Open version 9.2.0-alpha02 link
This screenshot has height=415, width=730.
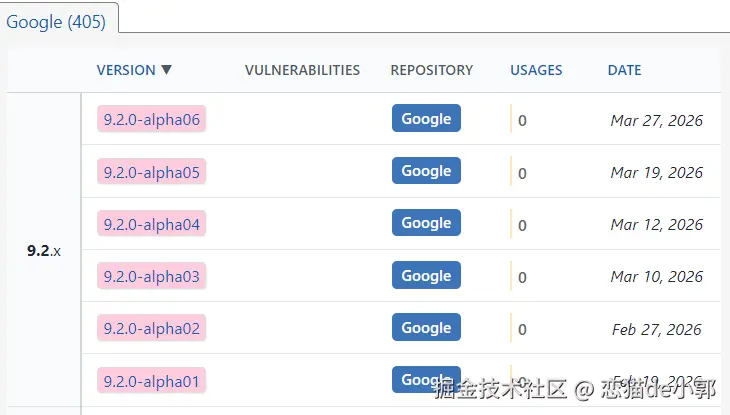point(152,328)
